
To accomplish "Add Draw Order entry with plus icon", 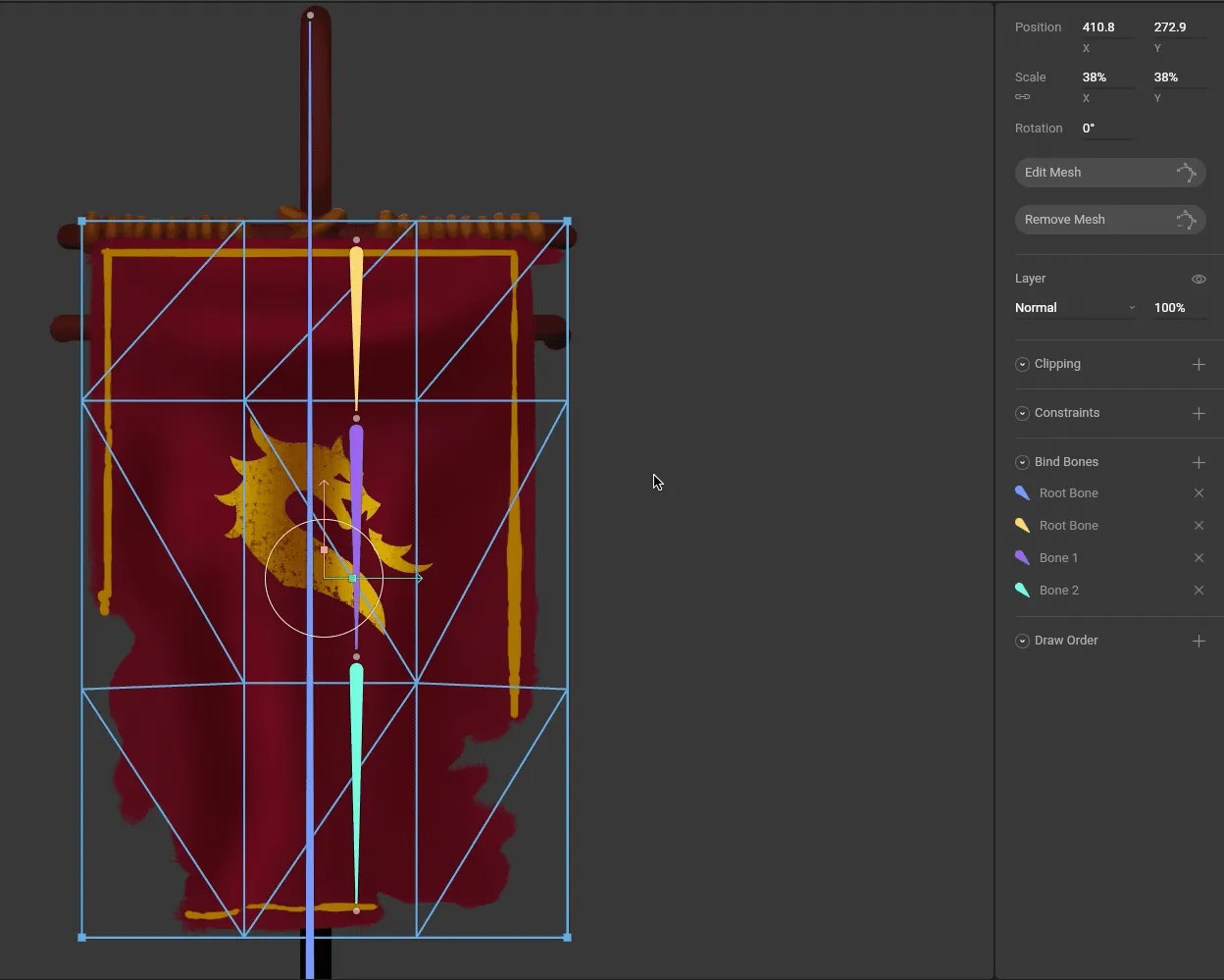I will (1198, 641).
